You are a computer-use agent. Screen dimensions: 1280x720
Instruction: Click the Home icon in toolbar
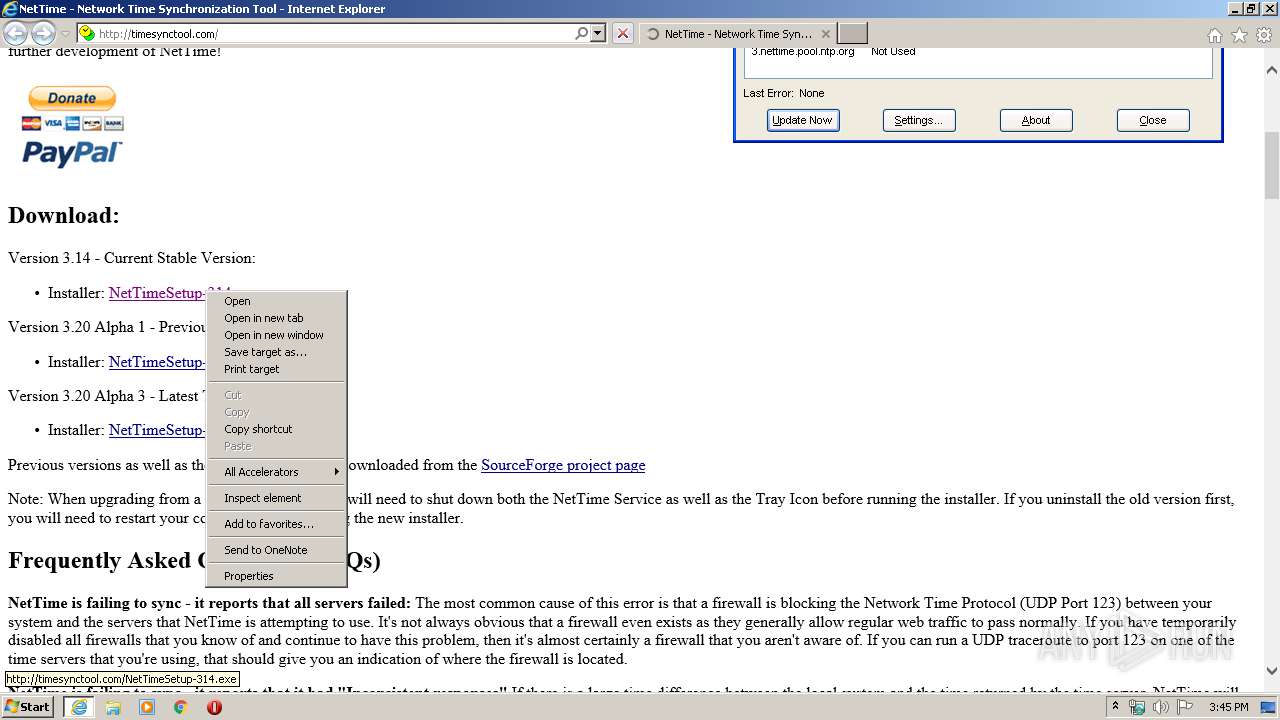pyautogui.click(x=1215, y=35)
